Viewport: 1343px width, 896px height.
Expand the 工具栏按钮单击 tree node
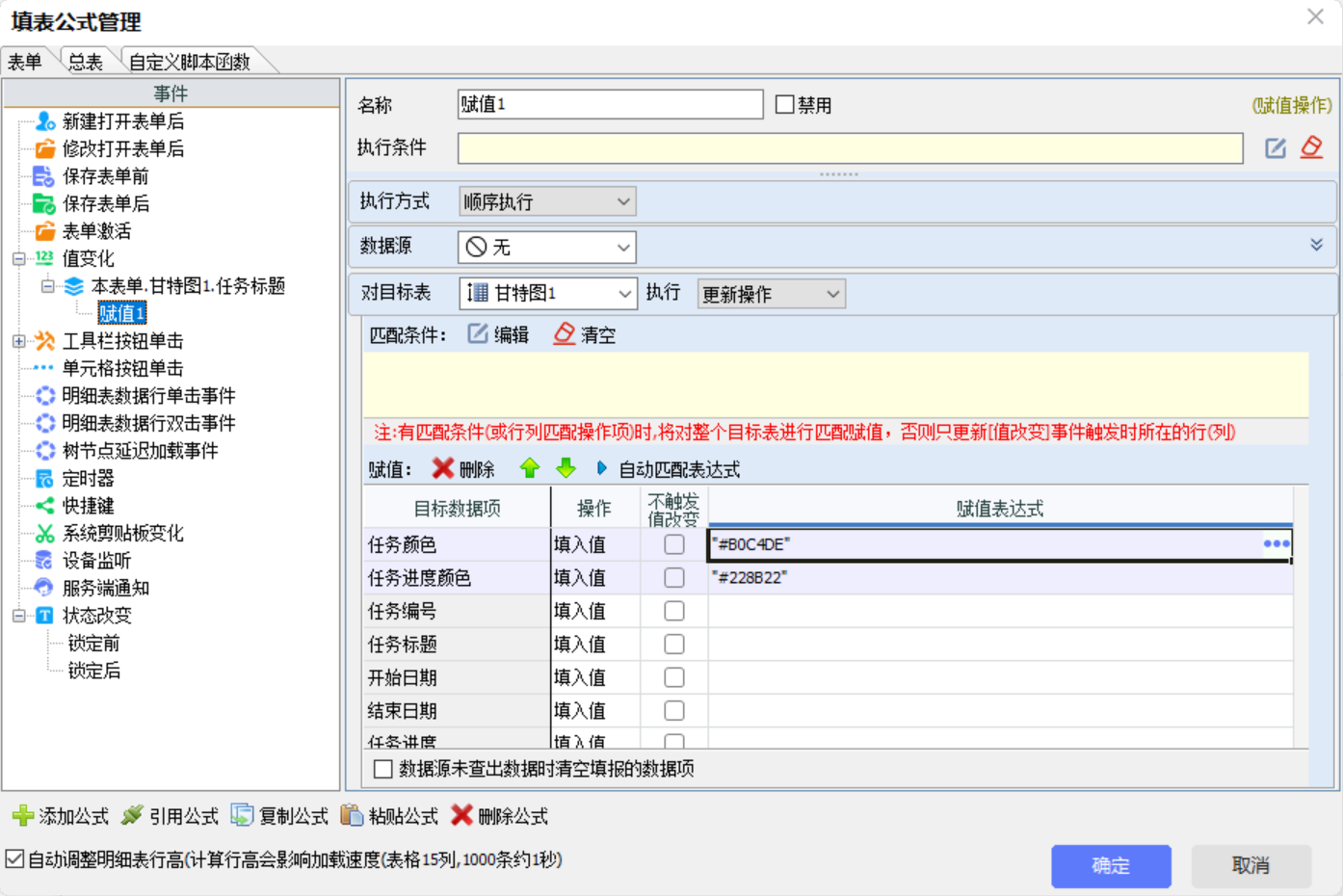click(18, 341)
